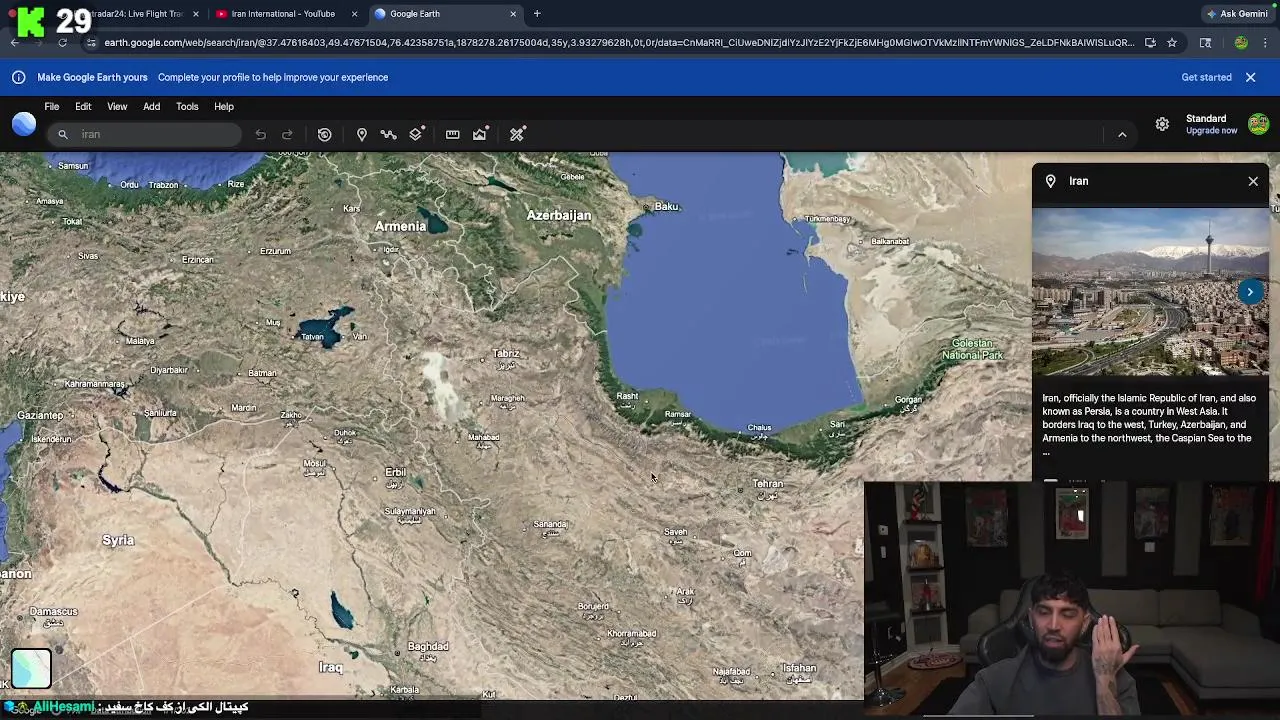Click the install app icon in address bar

tap(1150, 43)
